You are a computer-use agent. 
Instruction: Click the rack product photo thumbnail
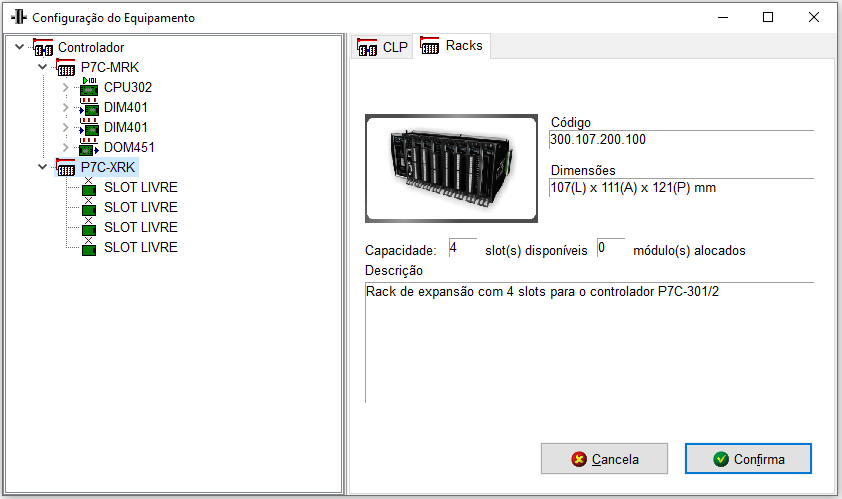[x=451, y=168]
